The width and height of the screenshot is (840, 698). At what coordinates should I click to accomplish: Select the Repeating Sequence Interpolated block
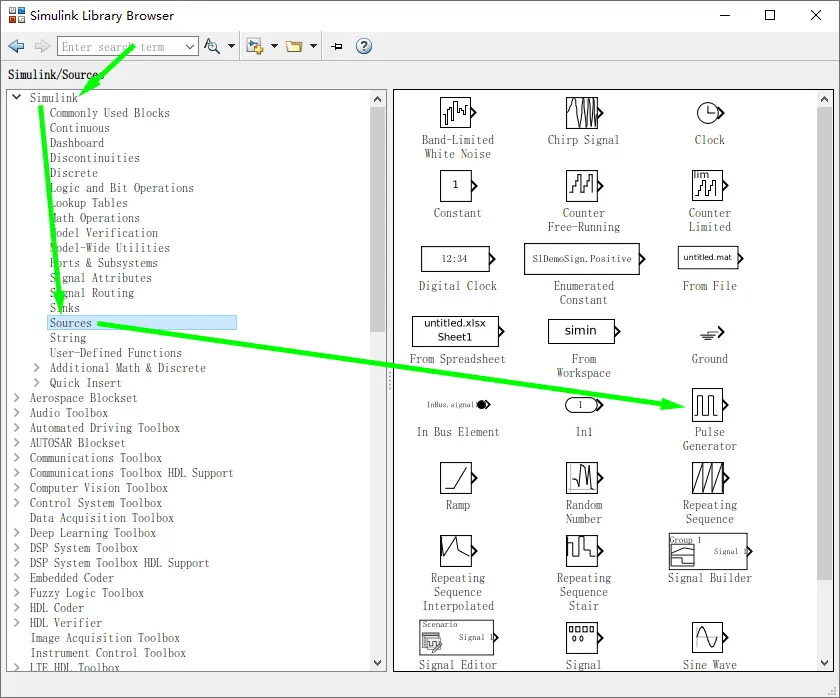pyautogui.click(x=458, y=551)
